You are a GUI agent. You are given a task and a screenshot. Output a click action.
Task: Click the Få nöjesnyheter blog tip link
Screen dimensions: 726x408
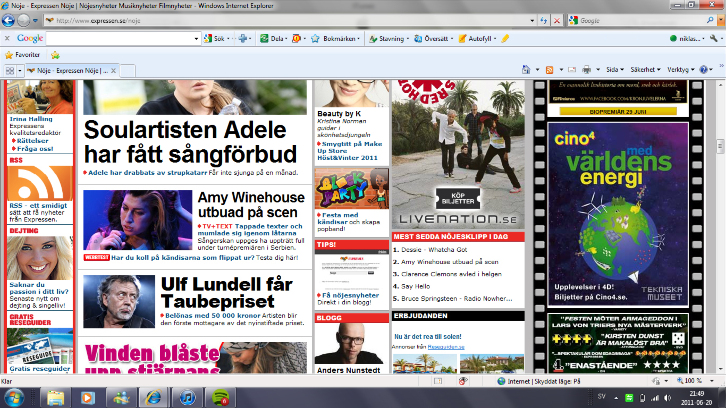pyautogui.click(x=350, y=295)
